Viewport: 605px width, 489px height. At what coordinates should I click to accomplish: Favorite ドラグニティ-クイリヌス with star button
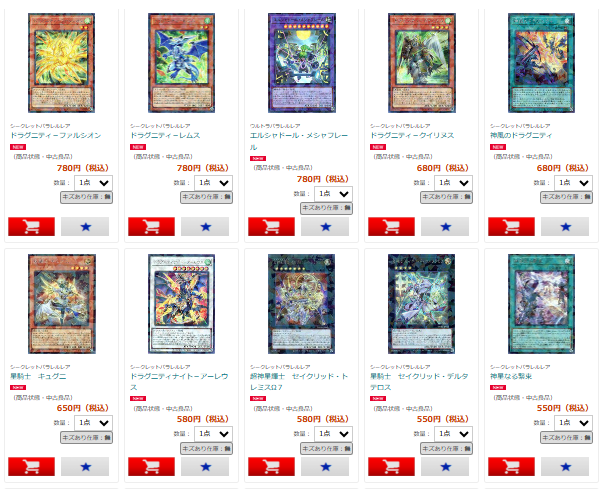click(x=445, y=227)
